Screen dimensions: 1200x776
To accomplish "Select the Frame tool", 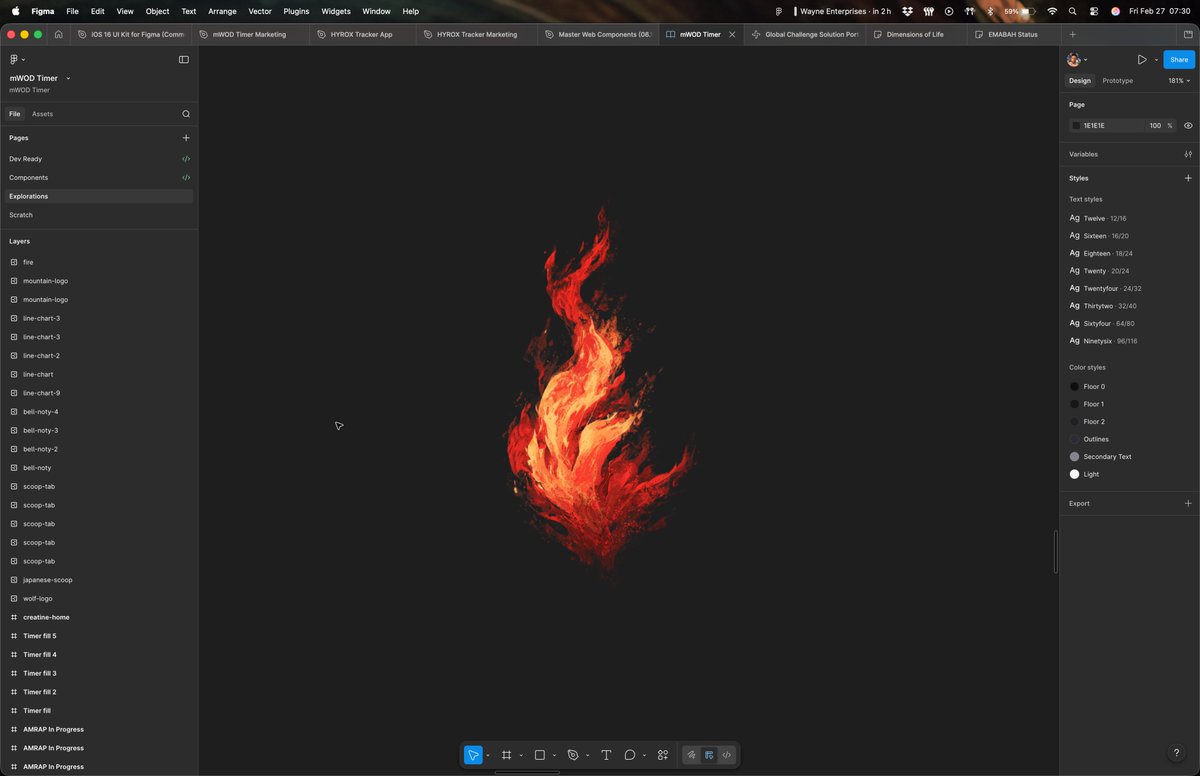I will click(x=507, y=755).
